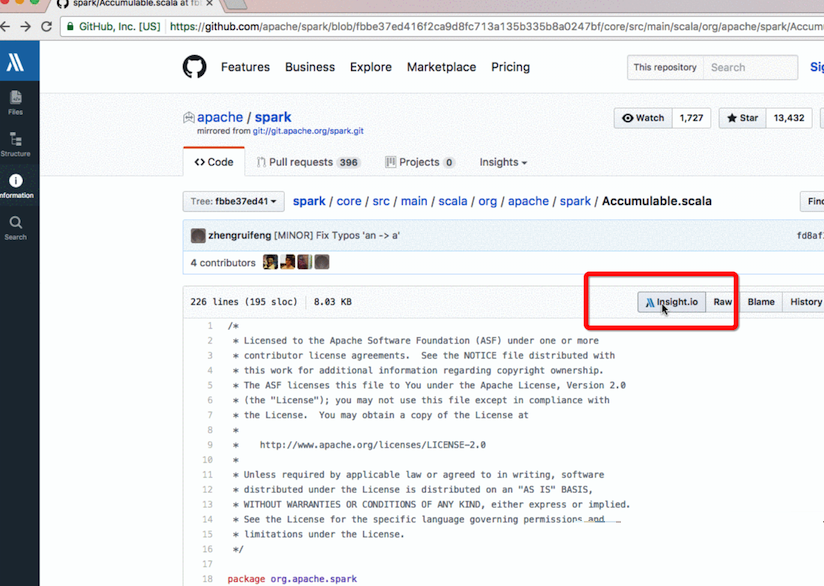Click the 396 pull requests counter
824x586 pixels.
tap(348, 162)
